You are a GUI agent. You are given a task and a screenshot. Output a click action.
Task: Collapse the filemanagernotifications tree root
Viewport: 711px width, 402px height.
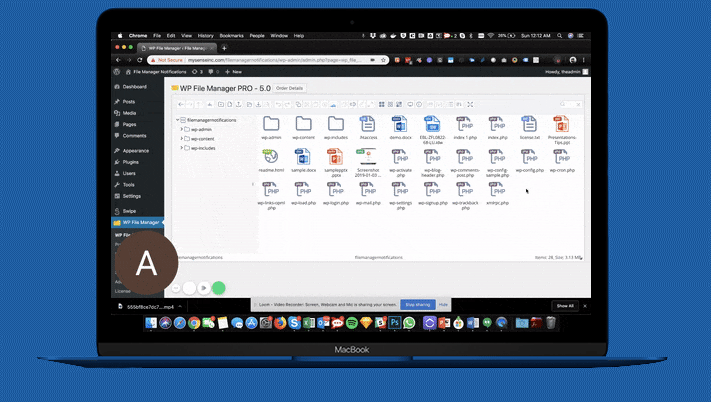click(x=178, y=120)
